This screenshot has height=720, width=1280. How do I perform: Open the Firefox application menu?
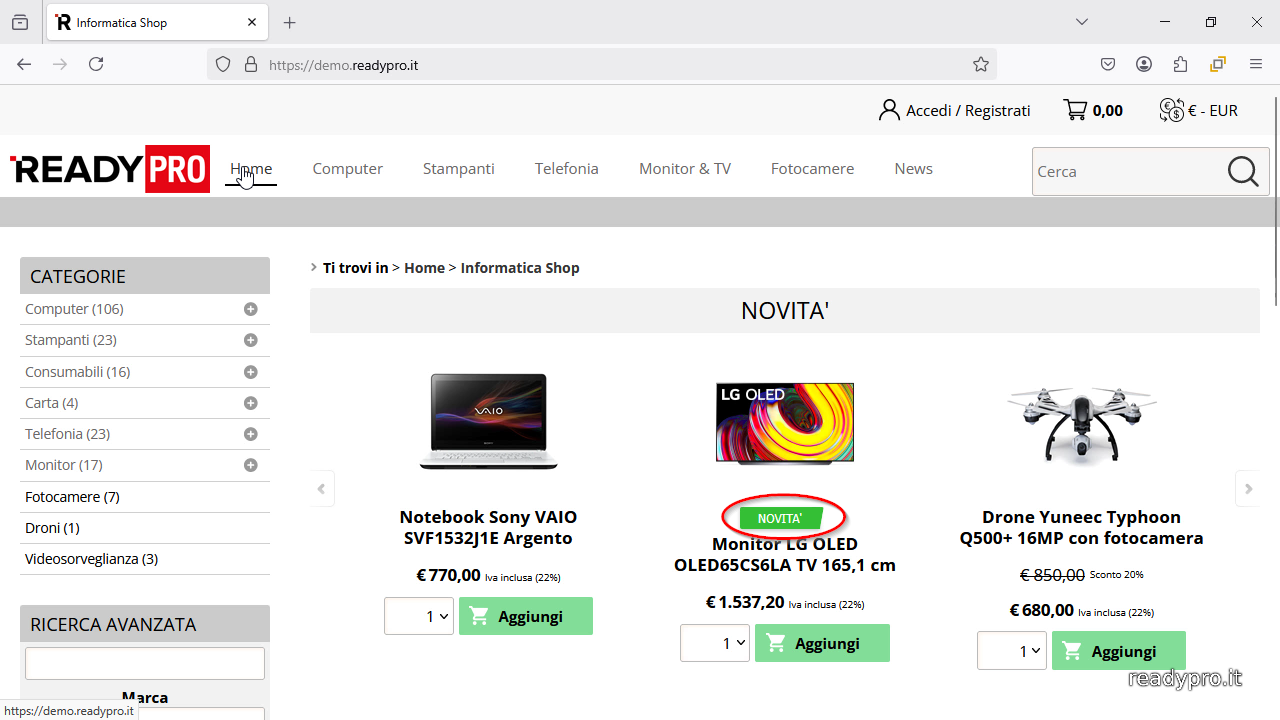[x=1256, y=64]
